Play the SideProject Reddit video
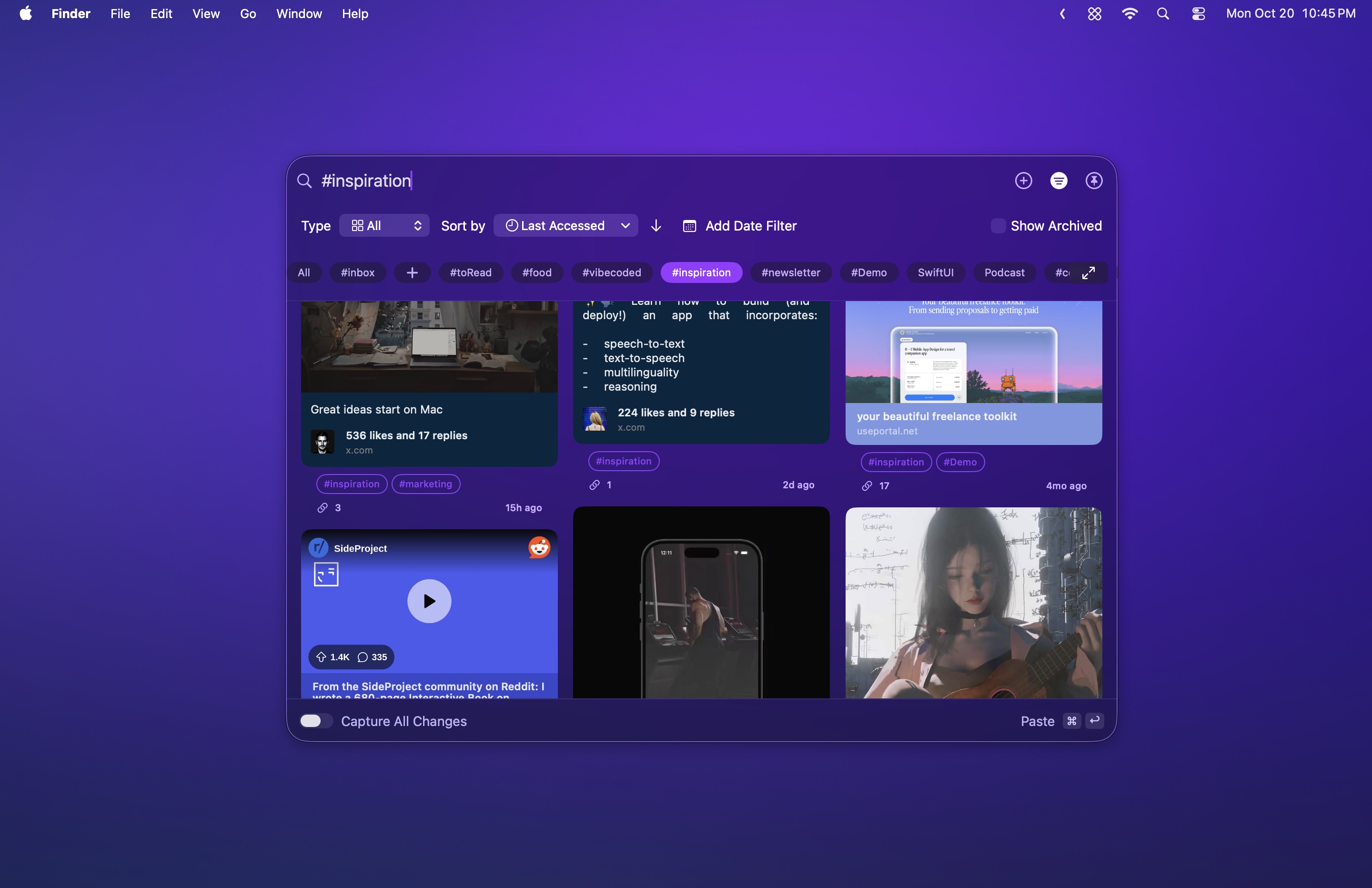Viewport: 1372px width, 888px height. click(x=429, y=601)
